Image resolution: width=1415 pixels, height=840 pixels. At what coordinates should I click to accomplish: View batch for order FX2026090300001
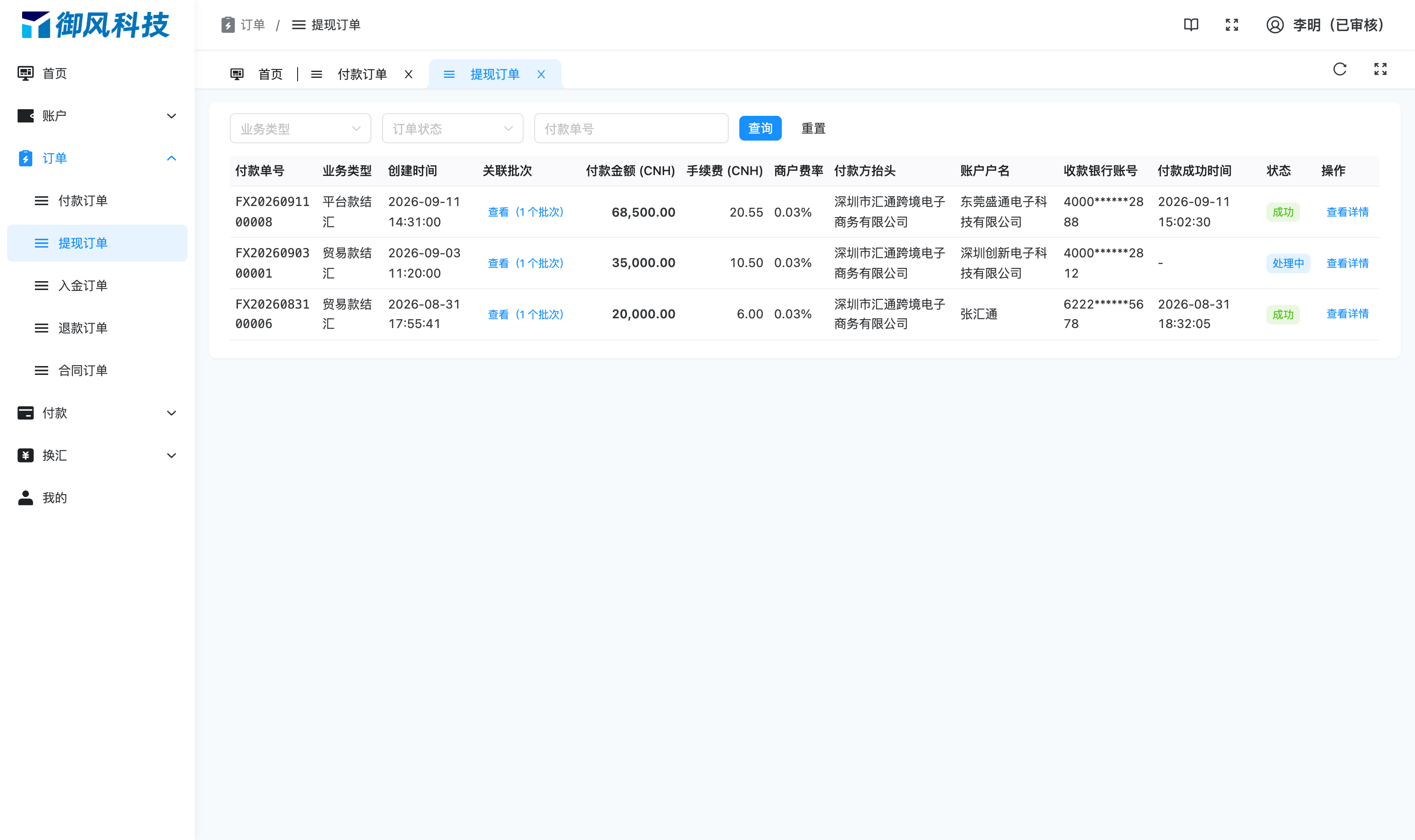click(526, 263)
